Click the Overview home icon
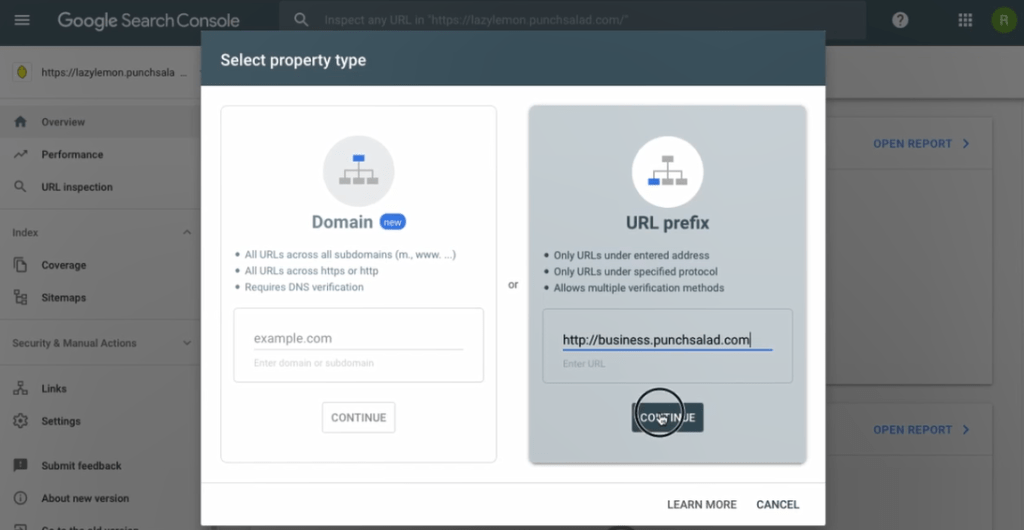The image size is (1024, 530). pos(20,122)
